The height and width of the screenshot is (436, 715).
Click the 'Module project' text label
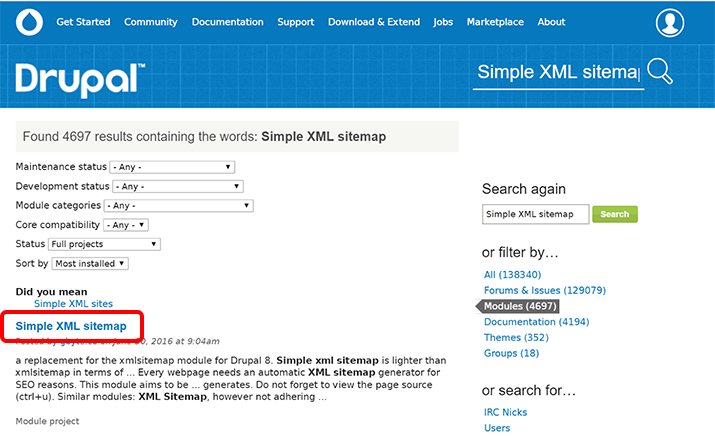[x=47, y=421]
